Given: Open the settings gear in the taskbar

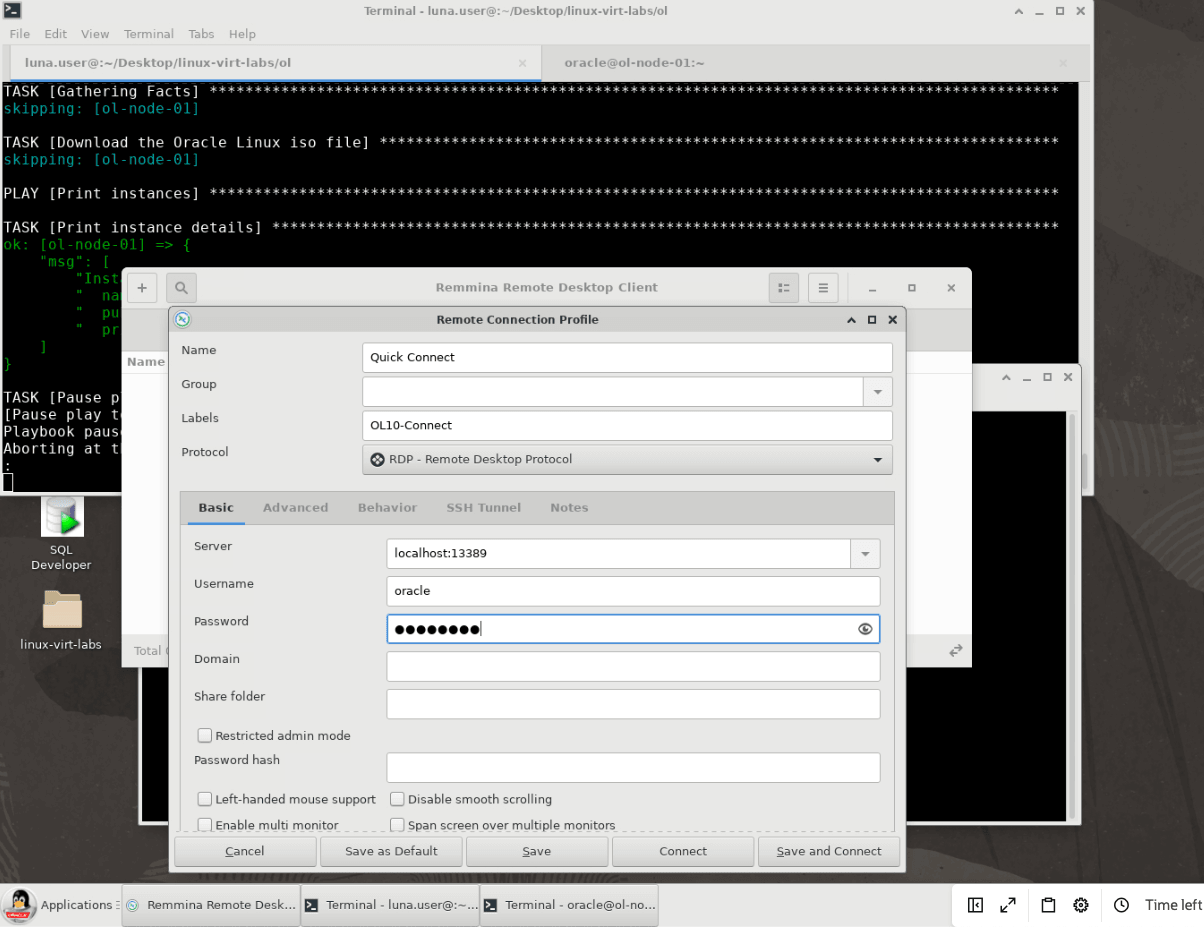Looking at the screenshot, I should pos(1081,904).
